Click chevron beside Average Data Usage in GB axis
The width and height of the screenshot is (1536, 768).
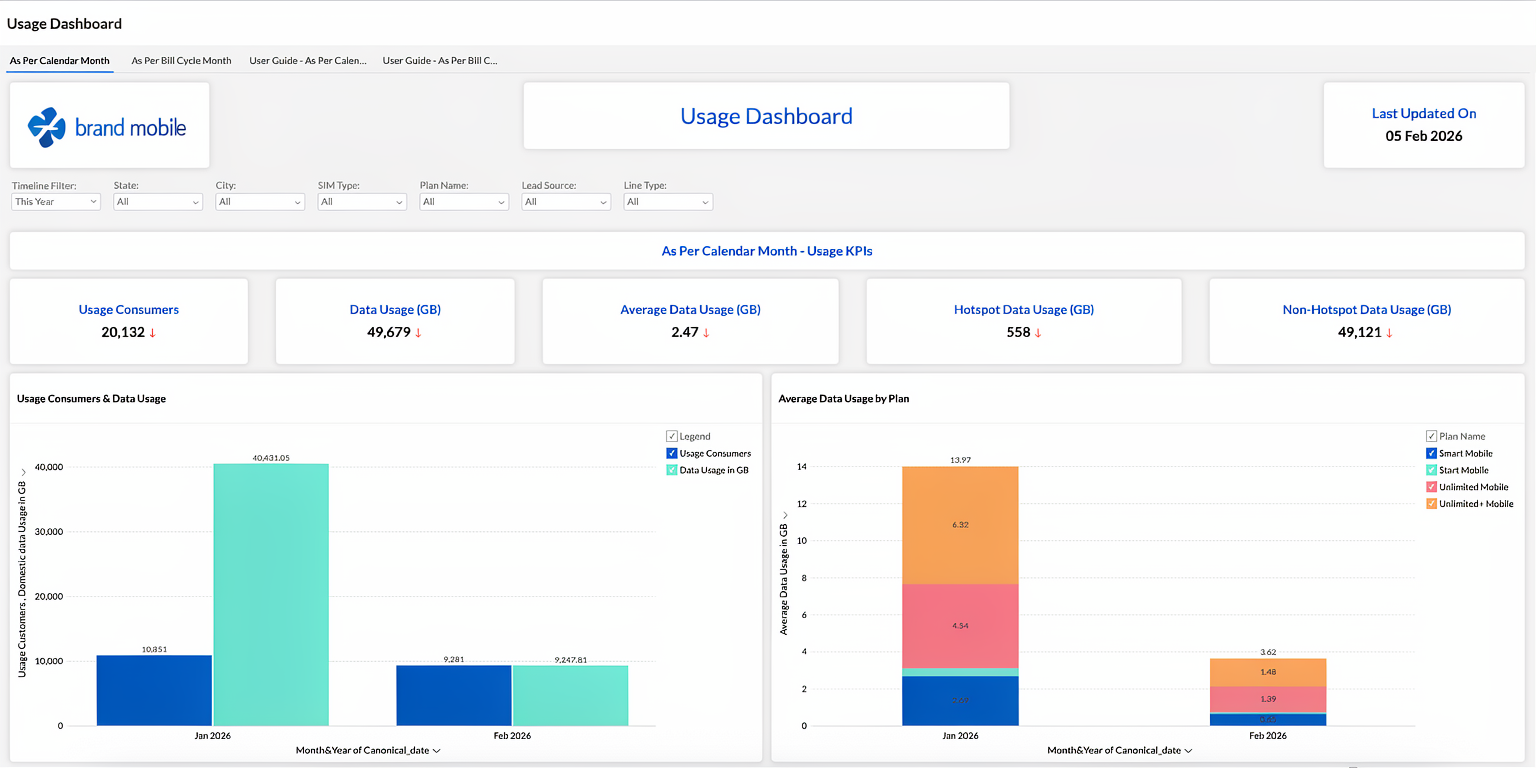tap(785, 515)
